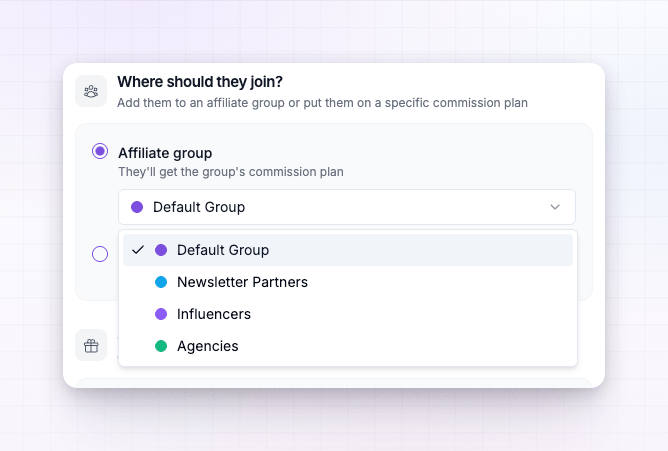Select the Affiliate group radio button
Image resolution: width=668 pixels, height=451 pixels.
tap(100, 151)
